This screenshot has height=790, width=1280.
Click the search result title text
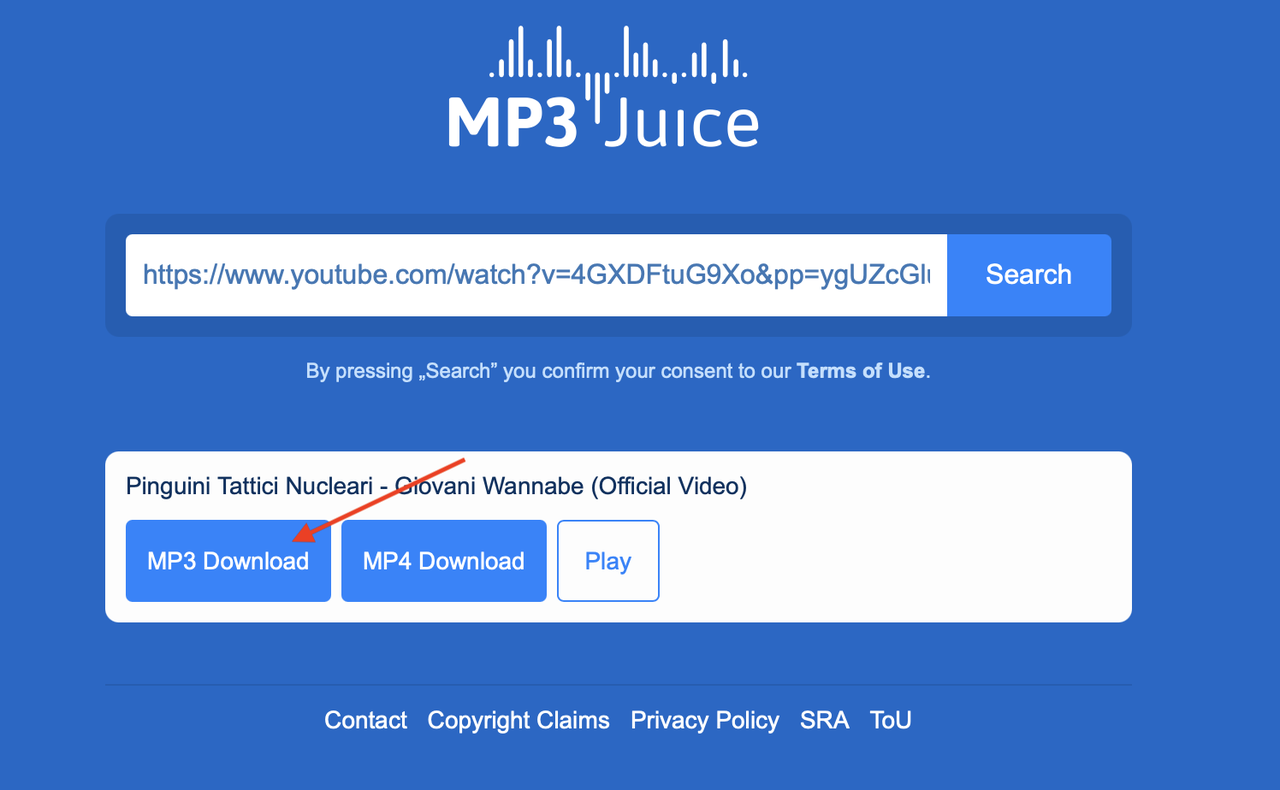coord(436,486)
